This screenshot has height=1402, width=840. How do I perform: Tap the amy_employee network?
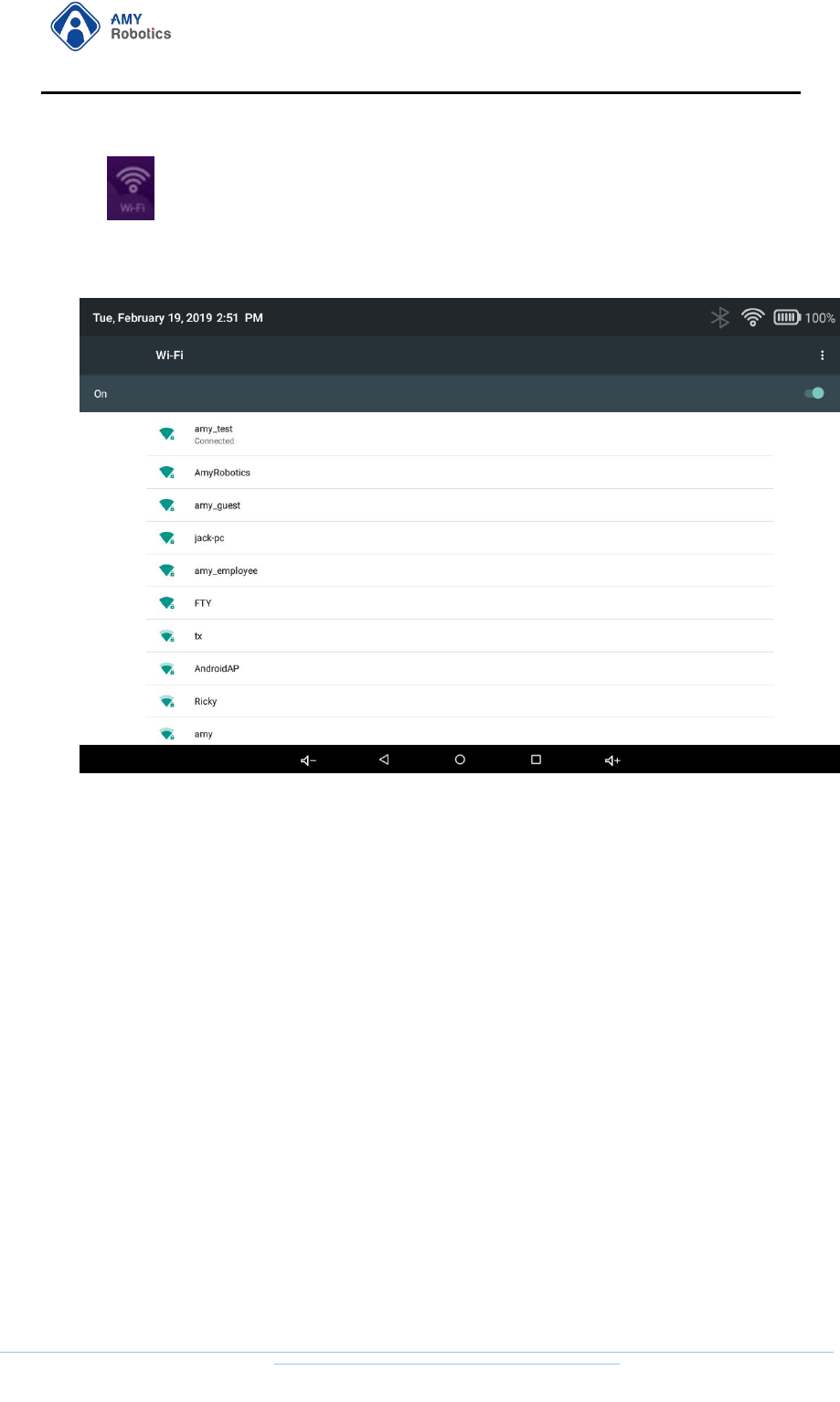coord(460,570)
